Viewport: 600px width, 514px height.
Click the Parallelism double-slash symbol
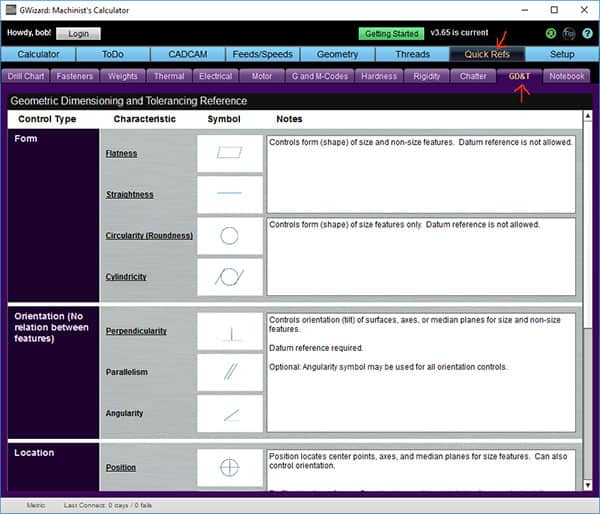[x=230, y=372]
